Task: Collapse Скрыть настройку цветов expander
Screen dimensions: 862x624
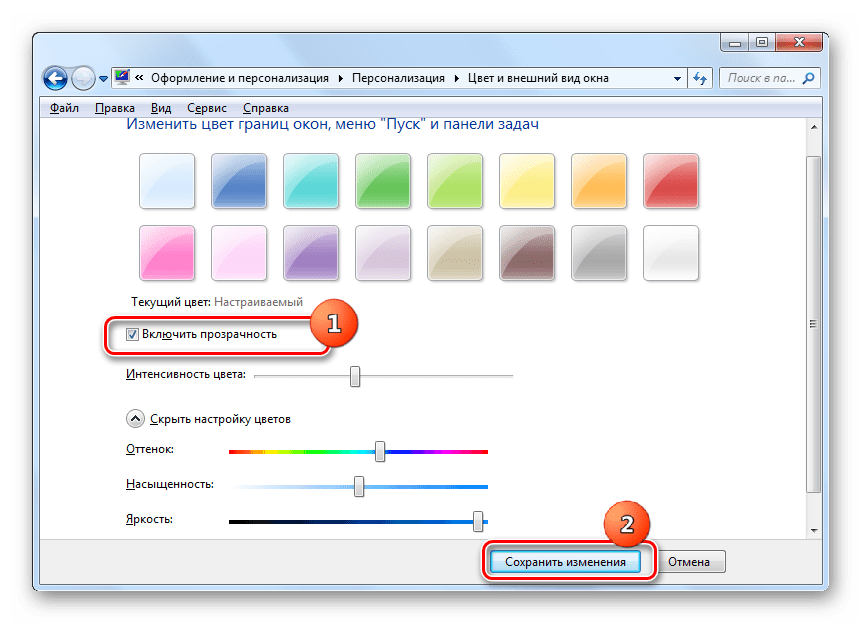Action: pyautogui.click(x=135, y=419)
